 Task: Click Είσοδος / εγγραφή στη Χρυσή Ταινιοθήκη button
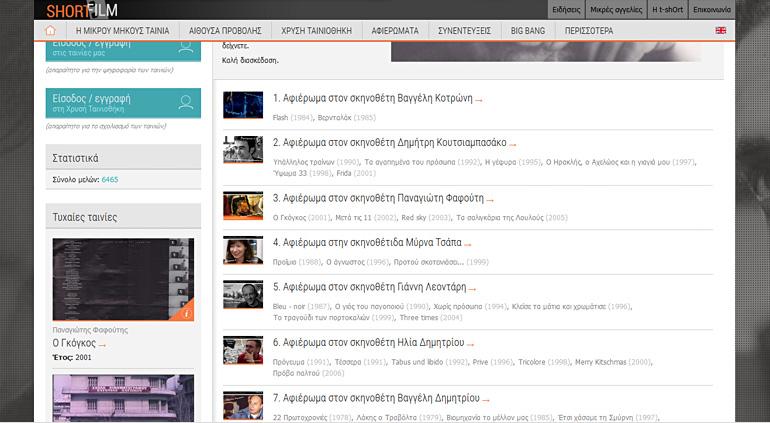[110, 102]
